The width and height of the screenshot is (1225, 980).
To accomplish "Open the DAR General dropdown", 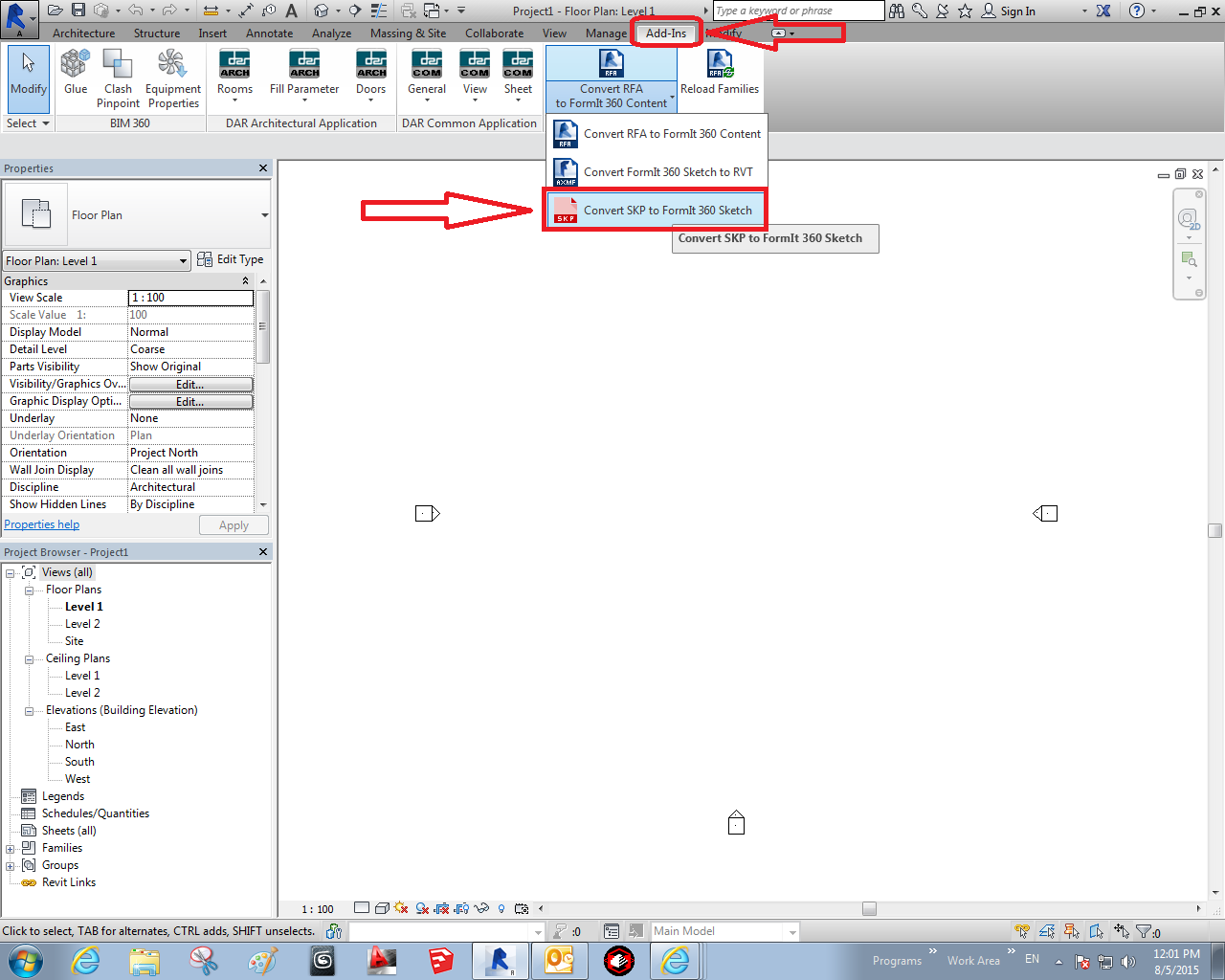I will pos(427,77).
